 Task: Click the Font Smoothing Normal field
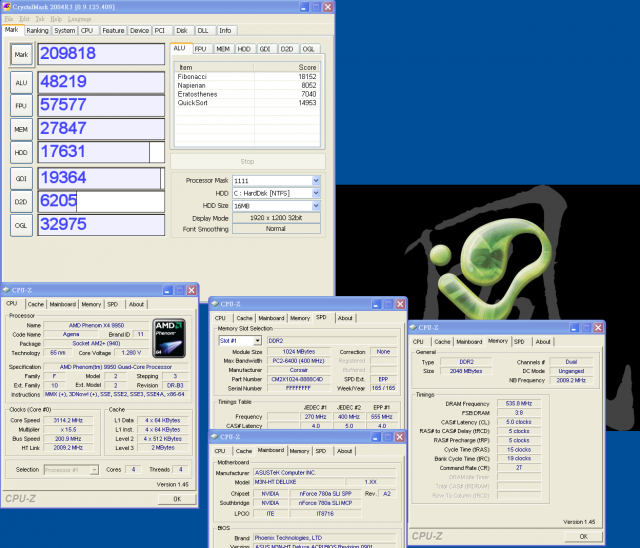(x=276, y=229)
